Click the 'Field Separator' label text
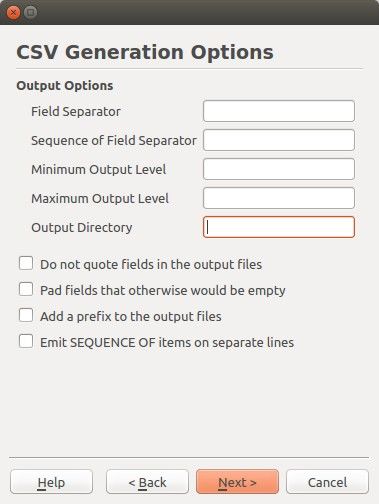The height and width of the screenshot is (504, 379). coord(76,112)
